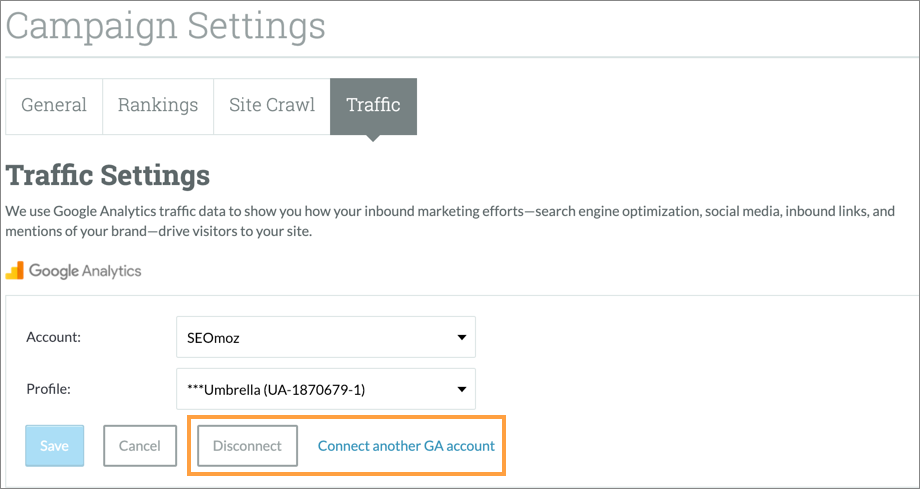Click the Campaign Settings page title
The width and height of the screenshot is (920, 489).
165,25
